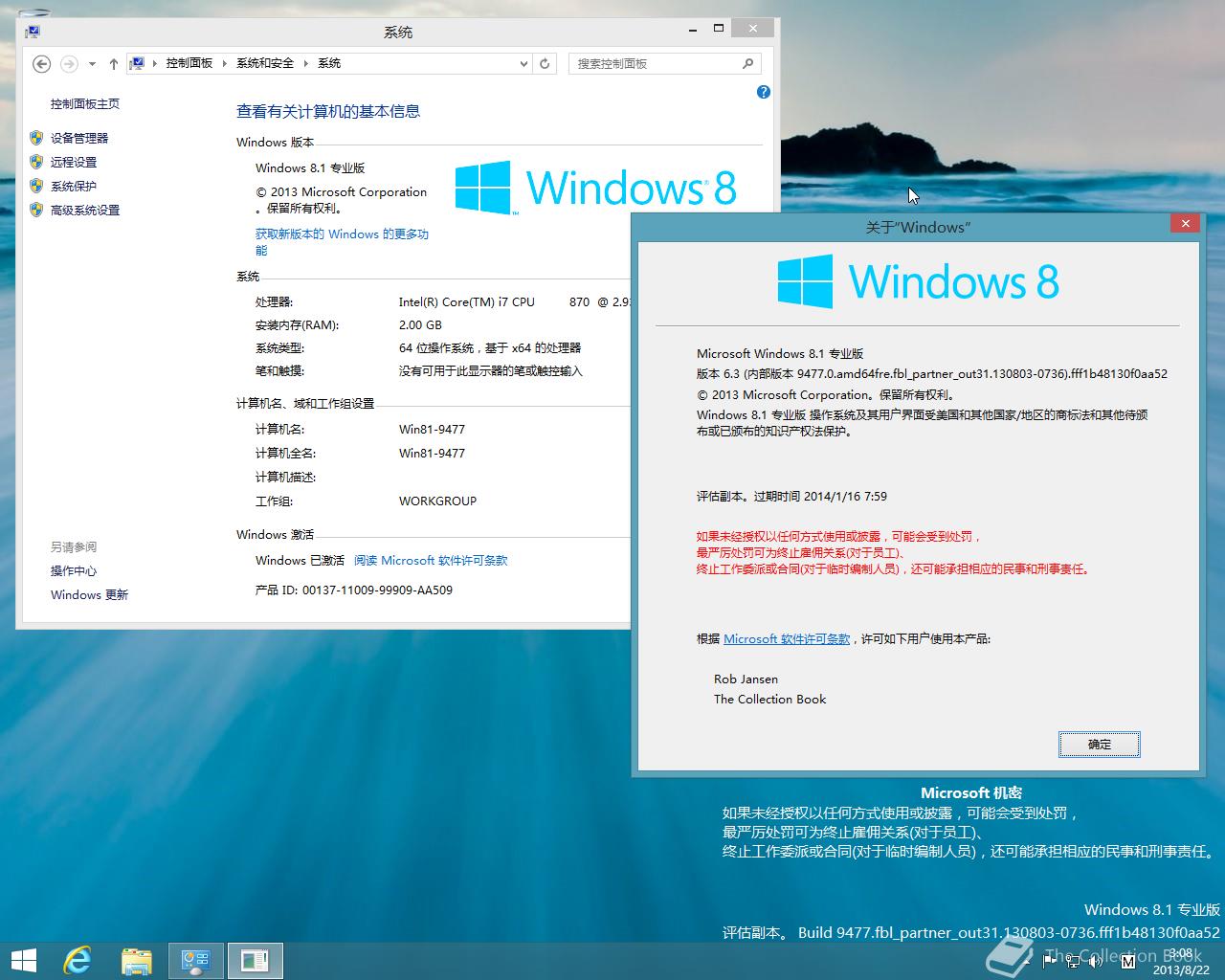The height and width of the screenshot is (980, 1225).
Task: Open 操作中心 link under 另请参阅
Action: (74, 571)
